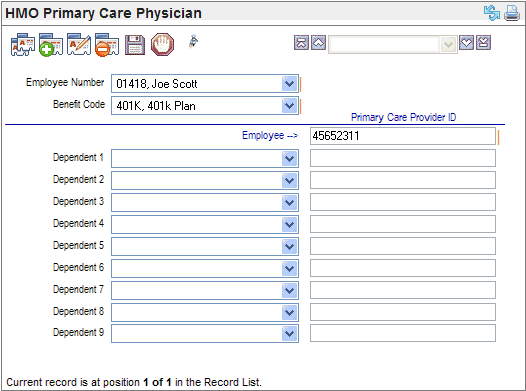Click the Dependent 4 provider ID field
The width and height of the screenshot is (526, 391).
[403, 224]
